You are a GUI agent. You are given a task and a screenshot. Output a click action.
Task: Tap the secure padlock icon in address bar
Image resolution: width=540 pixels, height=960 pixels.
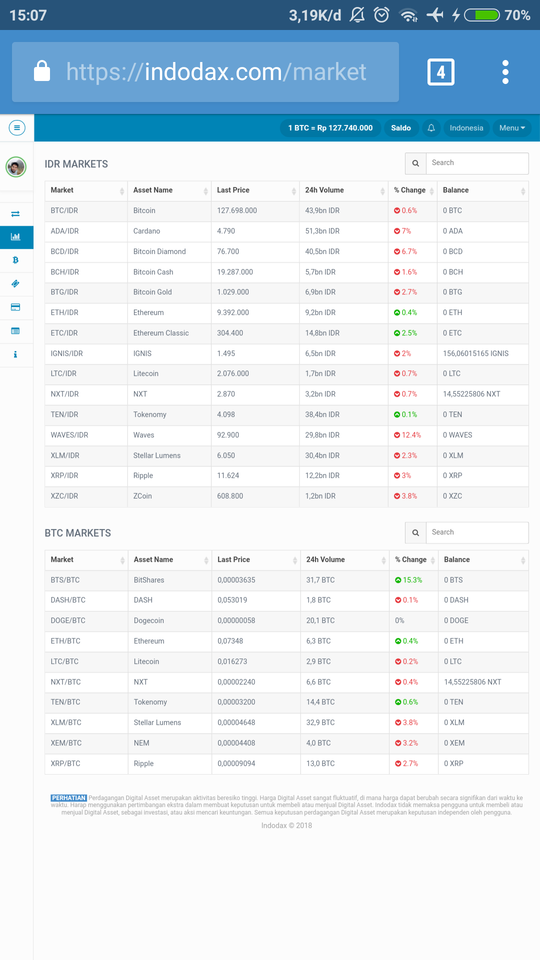42,70
